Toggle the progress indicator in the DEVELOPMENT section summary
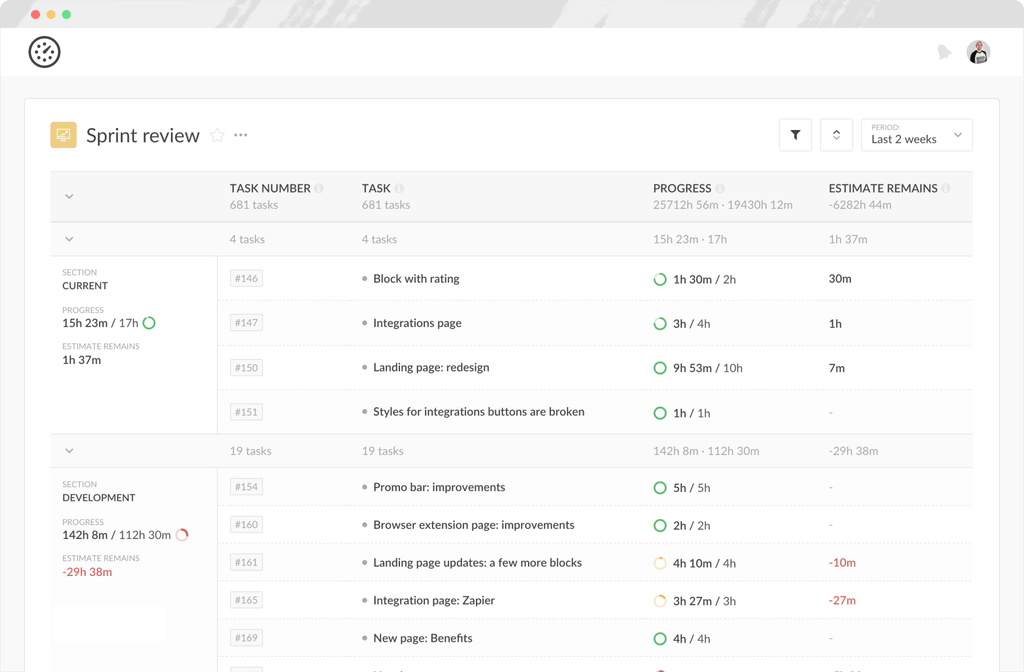Image resolution: width=1024 pixels, height=672 pixels. coord(182,535)
